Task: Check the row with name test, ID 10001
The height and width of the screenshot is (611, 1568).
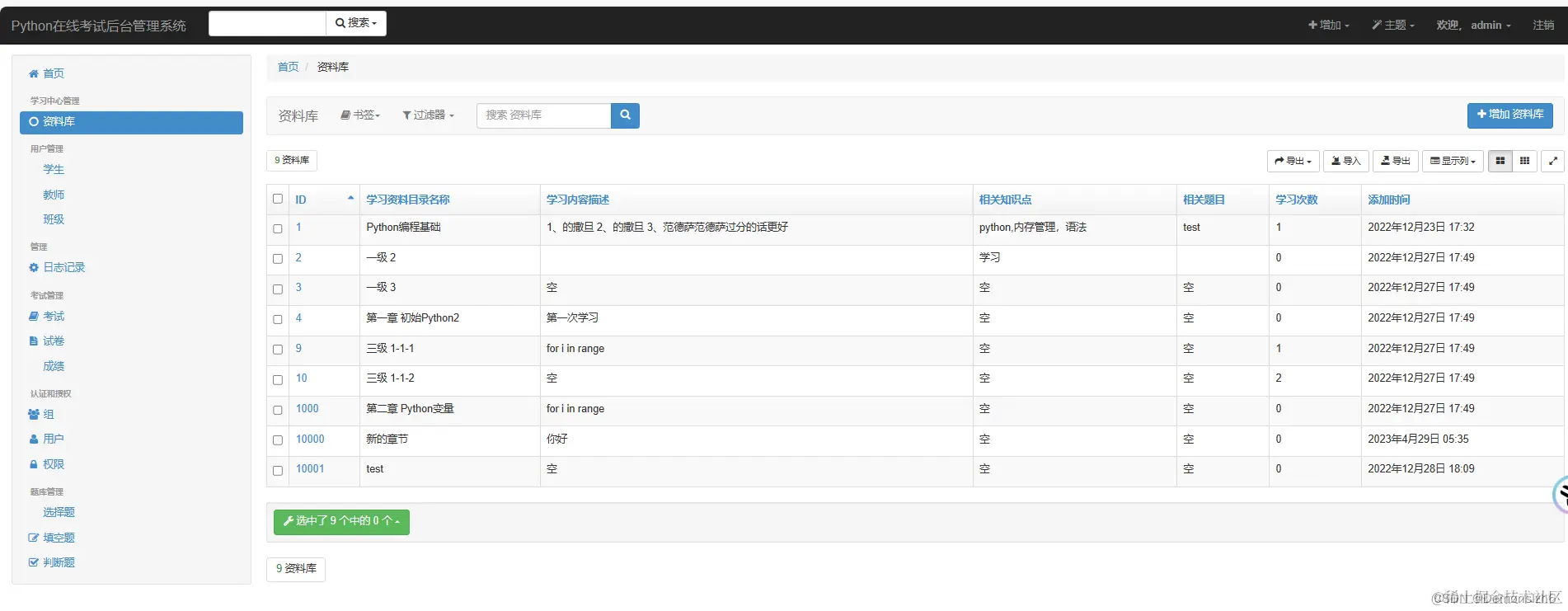Action: [x=278, y=470]
